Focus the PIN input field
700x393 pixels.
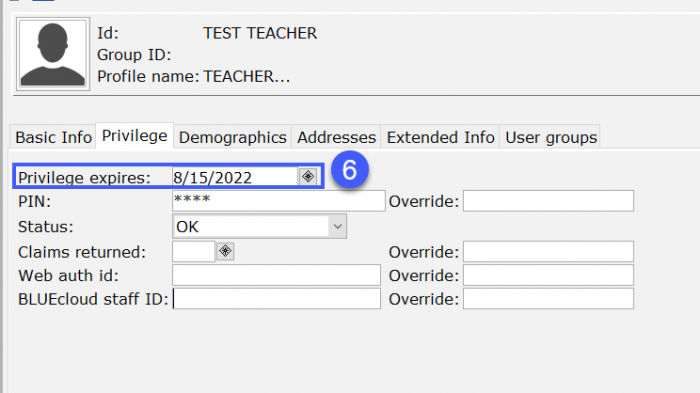(279, 201)
